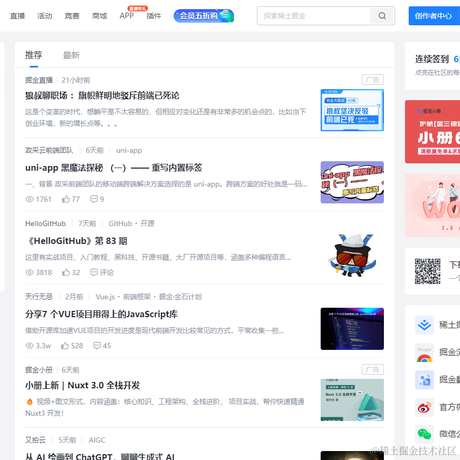Click the fire icon on Nuxt 3.0 ad
The image size is (460, 460).
pyautogui.click(x=30, y=402)
